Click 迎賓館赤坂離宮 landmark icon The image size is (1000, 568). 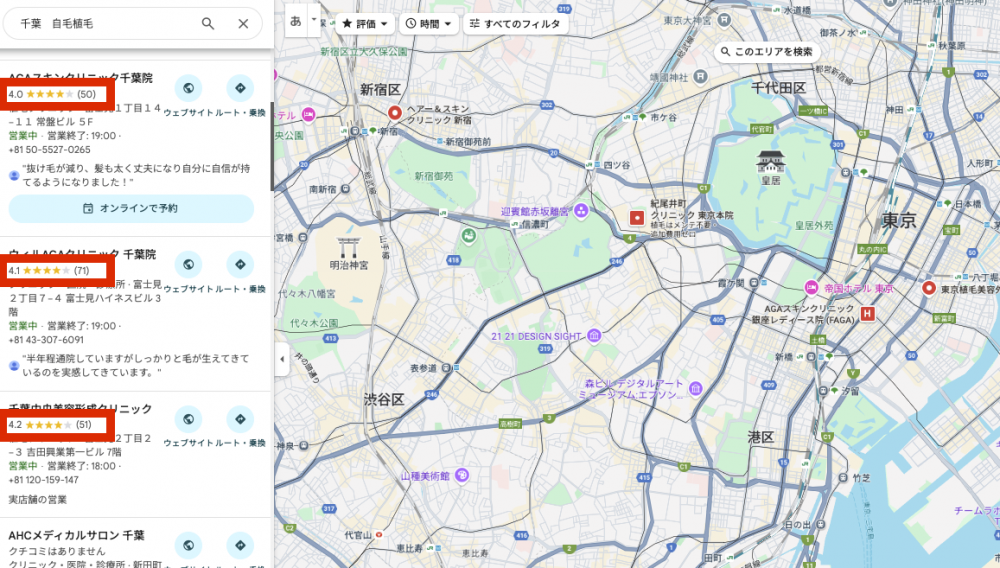pos(581,210)
